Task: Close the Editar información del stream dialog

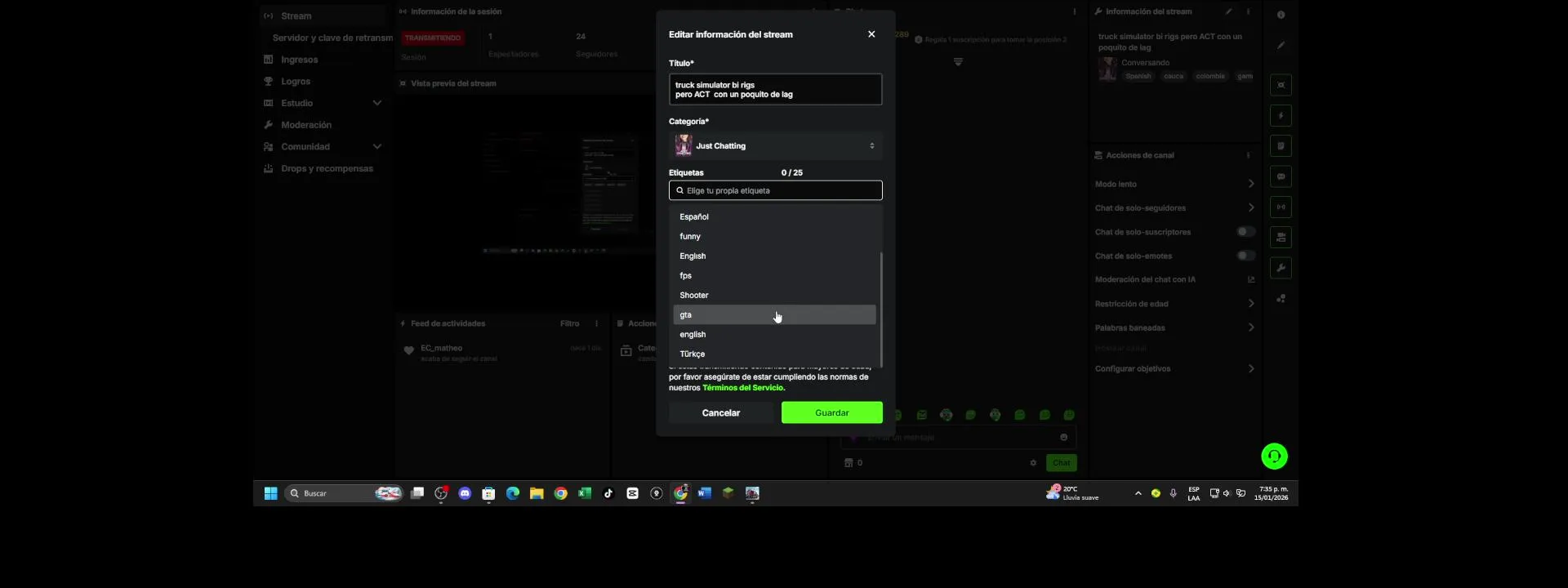Action: pos(871,34)
